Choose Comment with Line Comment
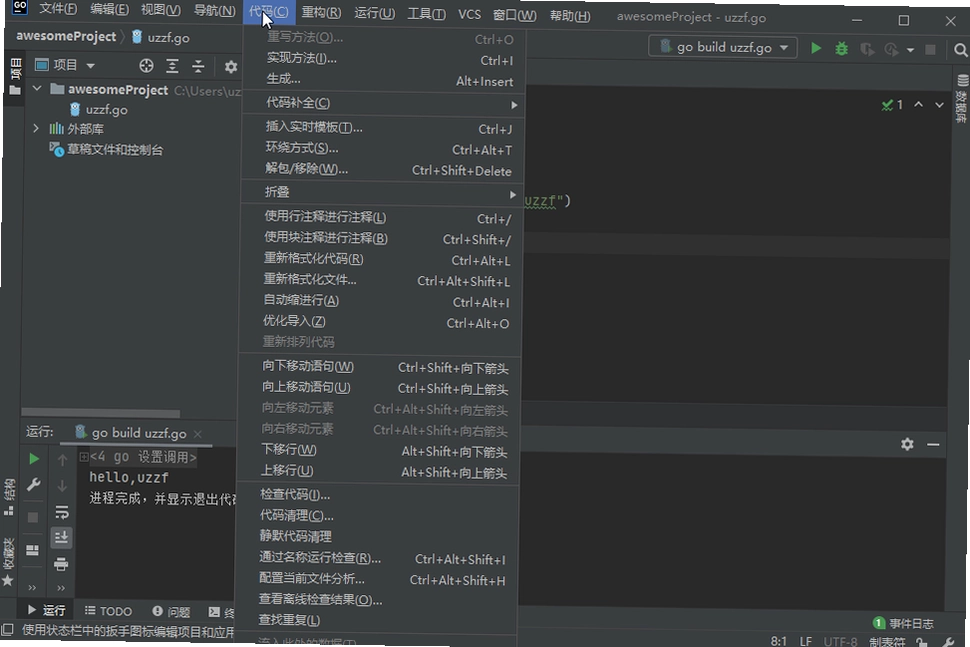 tap(380, 217)
